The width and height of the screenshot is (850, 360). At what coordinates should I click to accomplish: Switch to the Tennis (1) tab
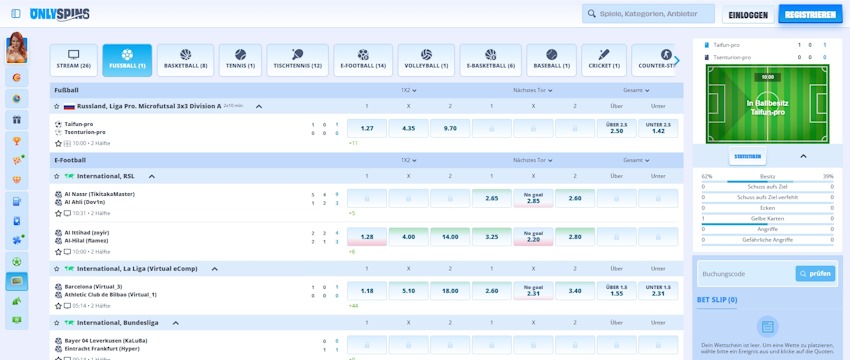[x=240, y=60]
